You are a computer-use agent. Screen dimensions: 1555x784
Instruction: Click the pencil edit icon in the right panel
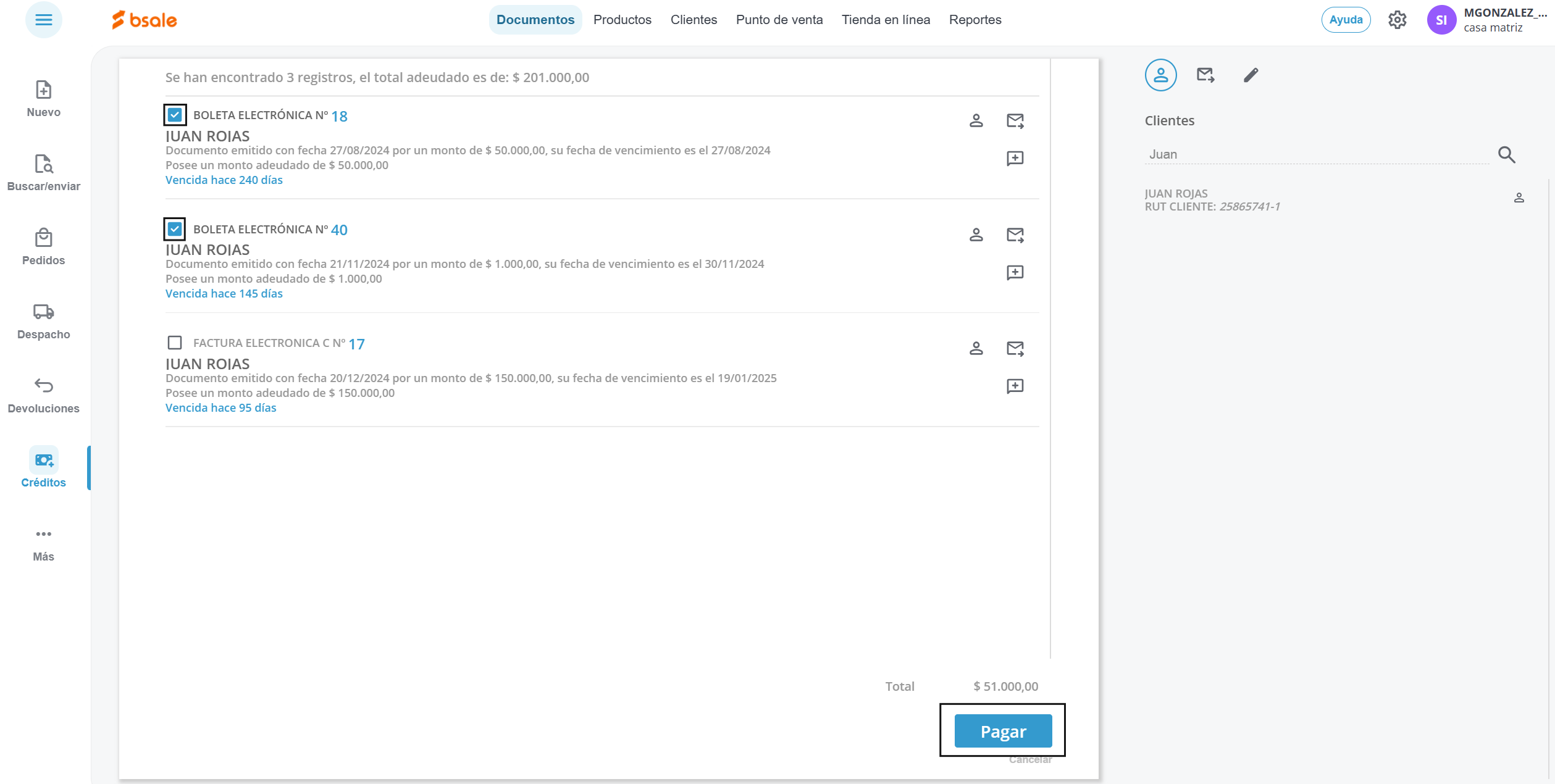click(1251, 75)
